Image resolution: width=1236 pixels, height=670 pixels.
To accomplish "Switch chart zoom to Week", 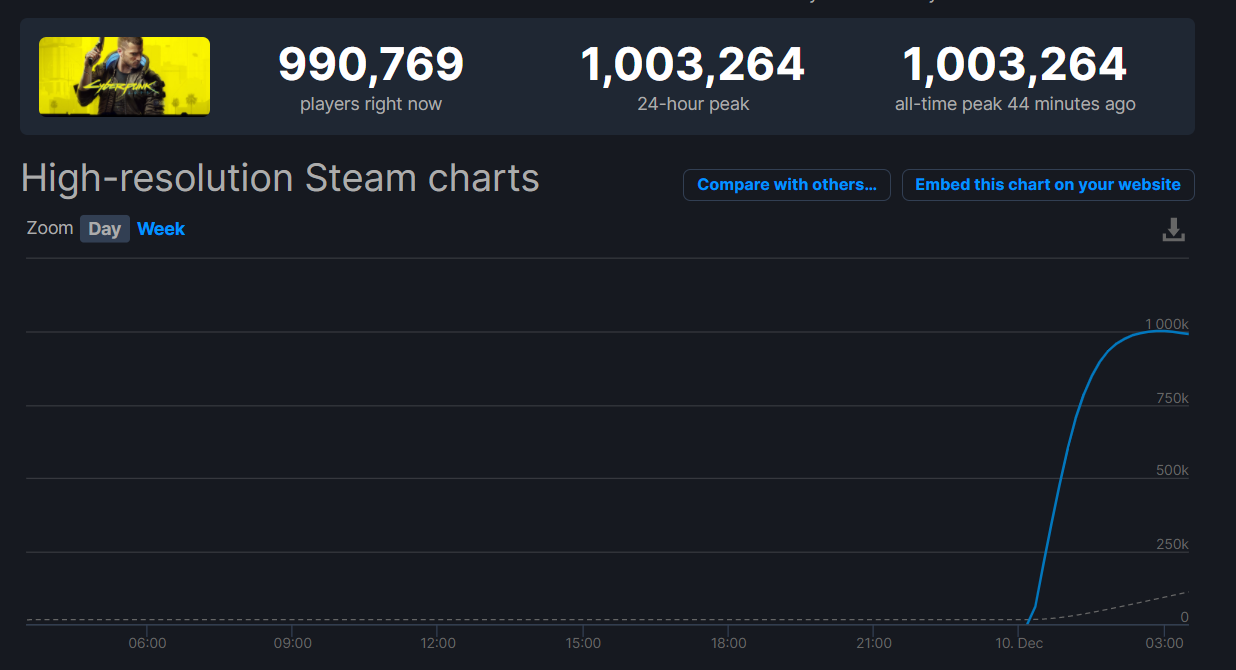I will [x=161, y=229].
